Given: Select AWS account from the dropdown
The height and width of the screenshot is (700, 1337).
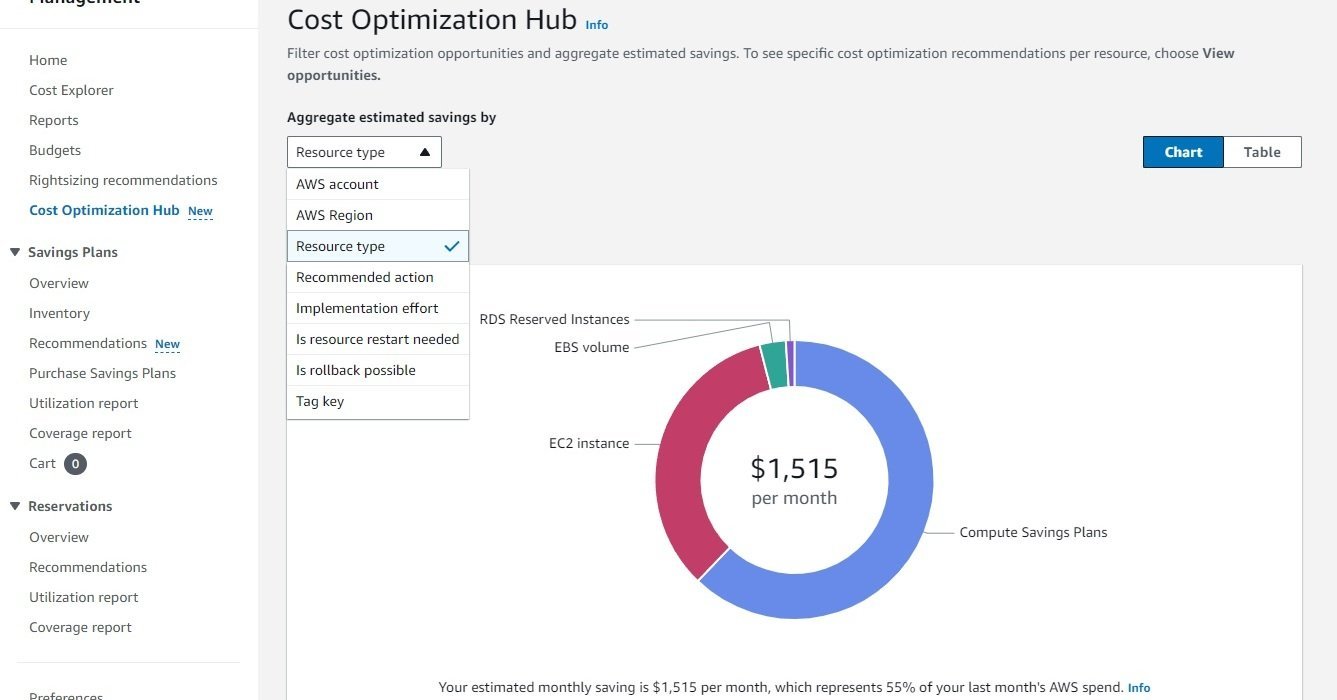Looking at the screenshot, I should 378,184.
